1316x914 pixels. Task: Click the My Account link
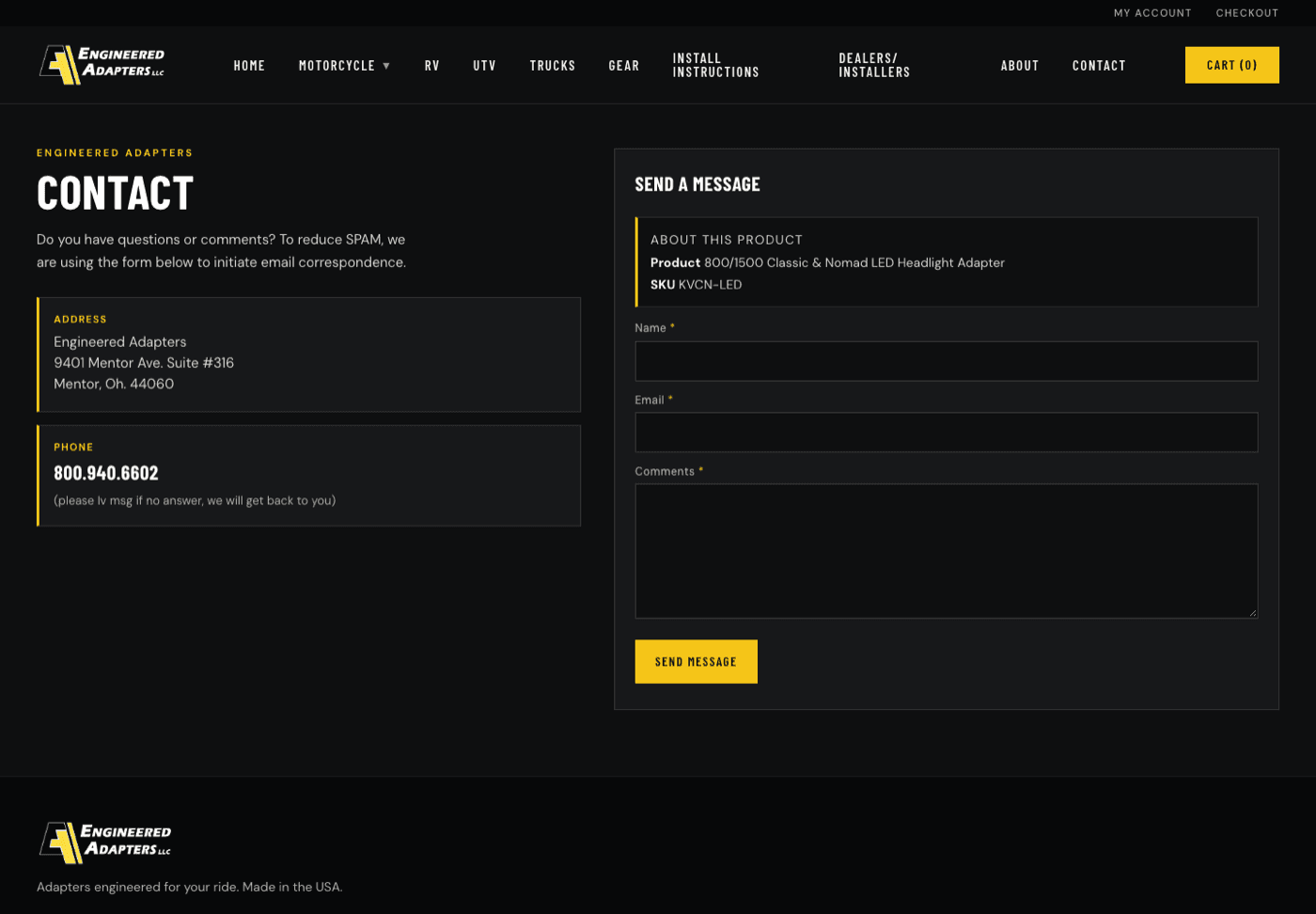(1152, 13)
